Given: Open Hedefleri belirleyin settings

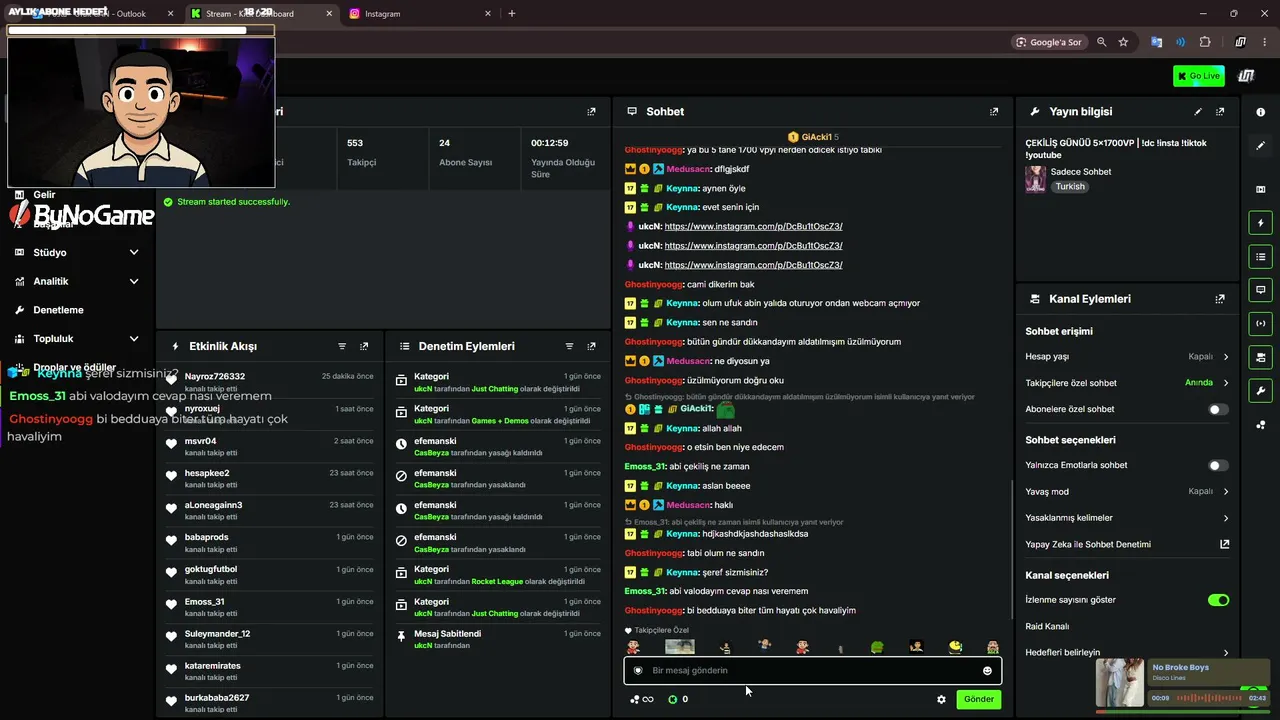Looking at the screenshot, I should (1127, 652).
